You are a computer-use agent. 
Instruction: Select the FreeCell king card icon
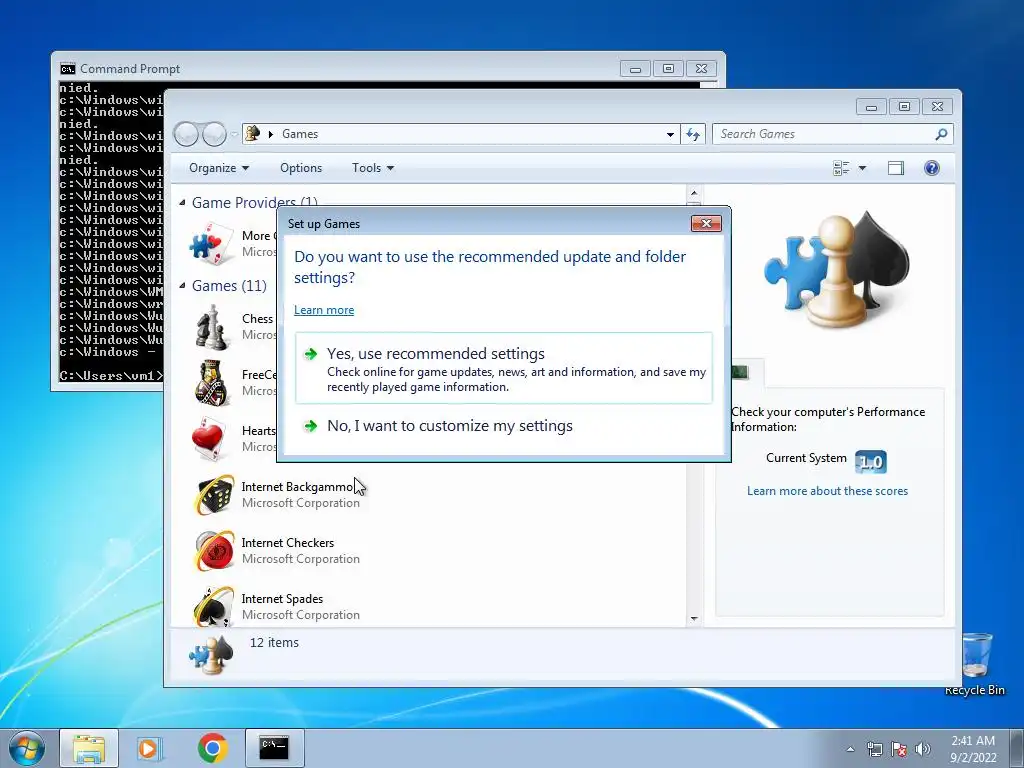212,383
